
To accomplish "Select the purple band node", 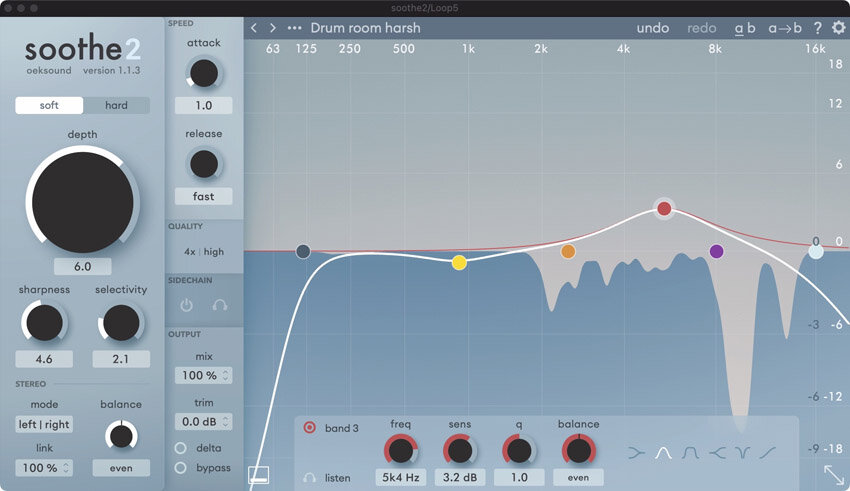I will pyautogui.click(x=717, y=251).
